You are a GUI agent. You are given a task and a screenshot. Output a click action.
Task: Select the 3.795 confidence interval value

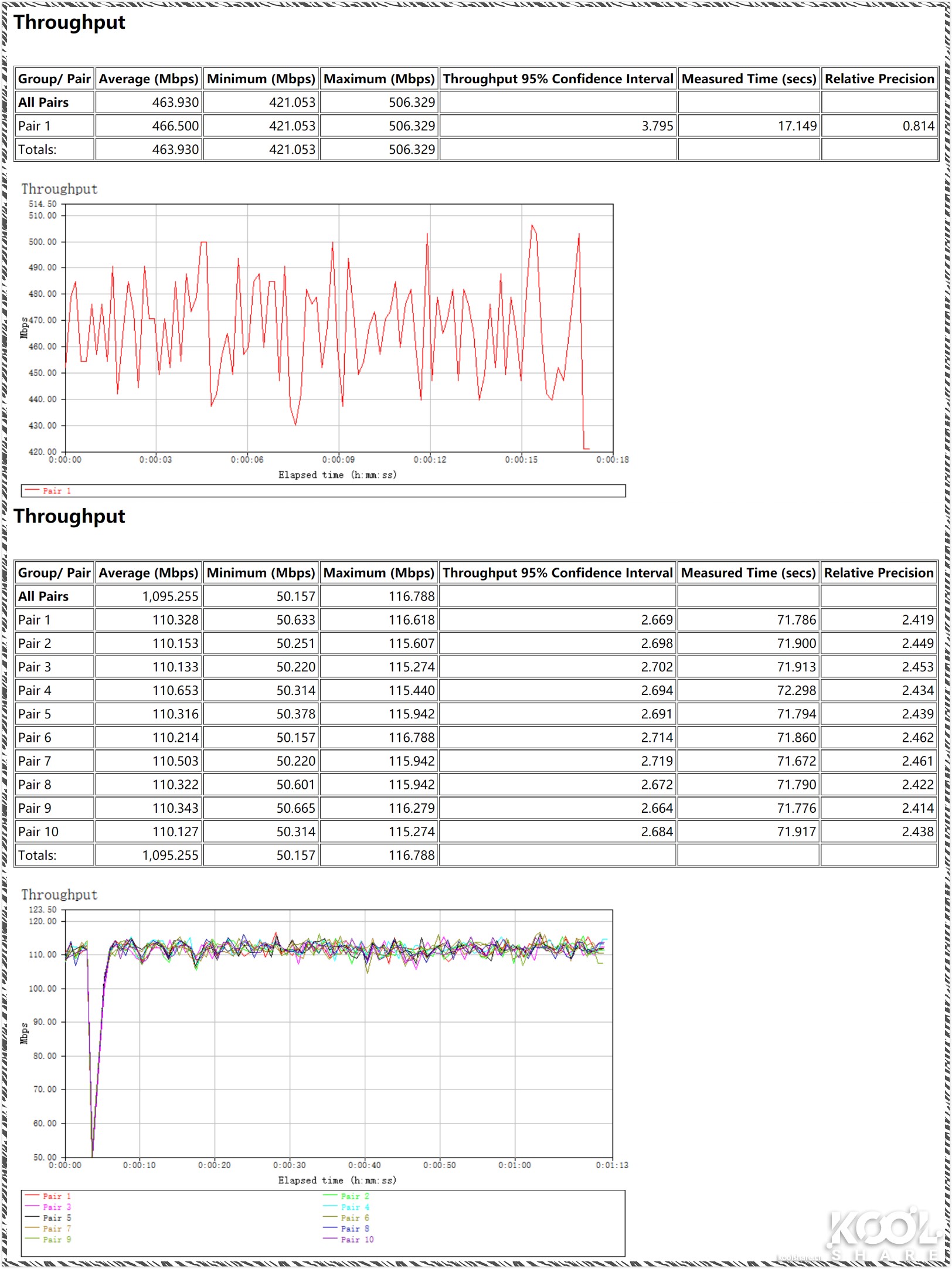click(x=657, y=126)
